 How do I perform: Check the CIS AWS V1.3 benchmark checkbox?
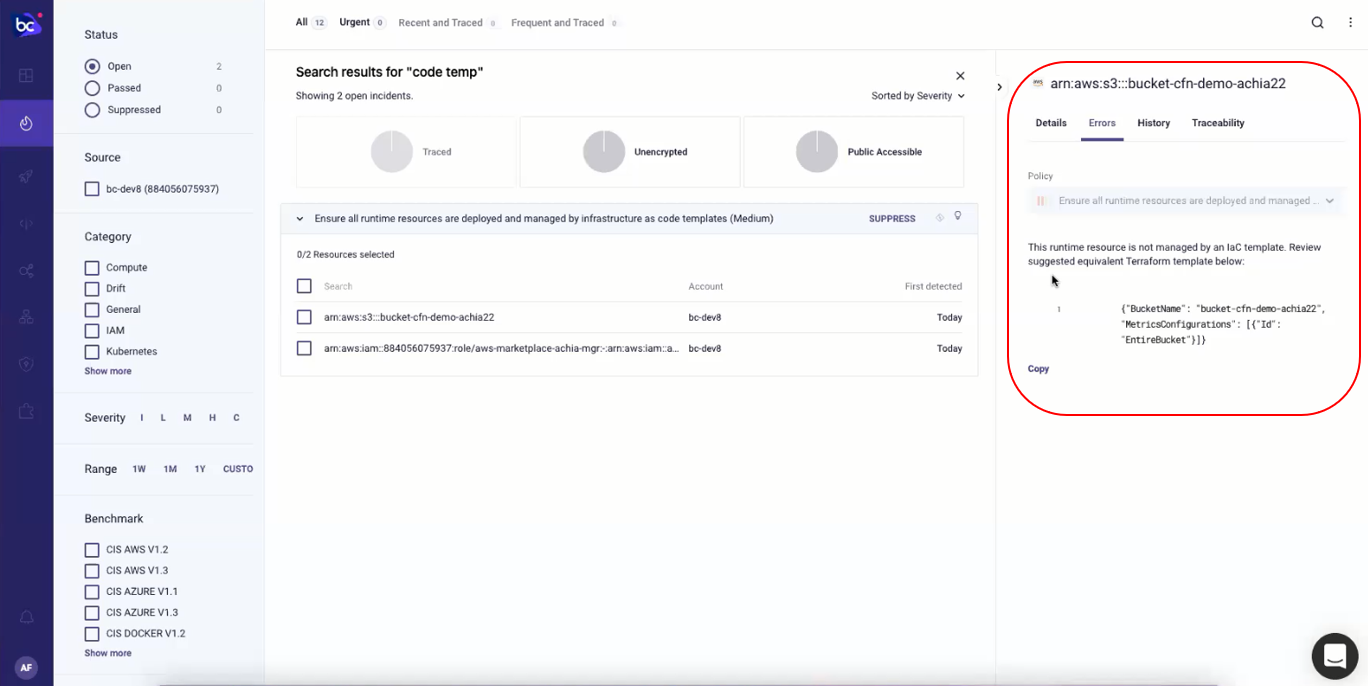coord(92,571)
